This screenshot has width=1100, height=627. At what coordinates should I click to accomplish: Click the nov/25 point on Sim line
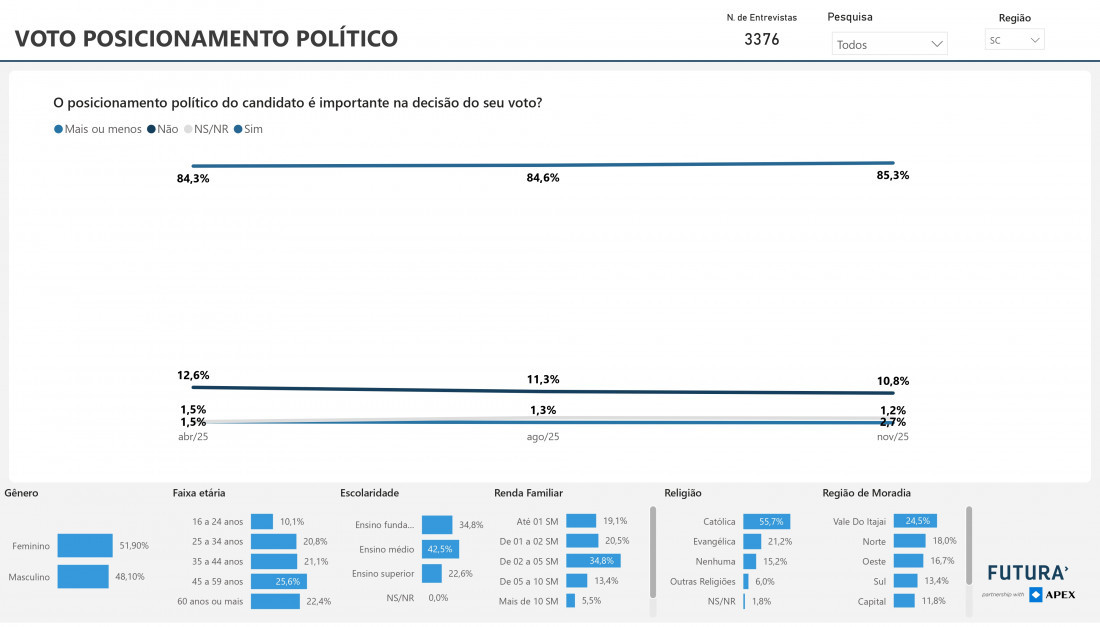pos(893,163)
